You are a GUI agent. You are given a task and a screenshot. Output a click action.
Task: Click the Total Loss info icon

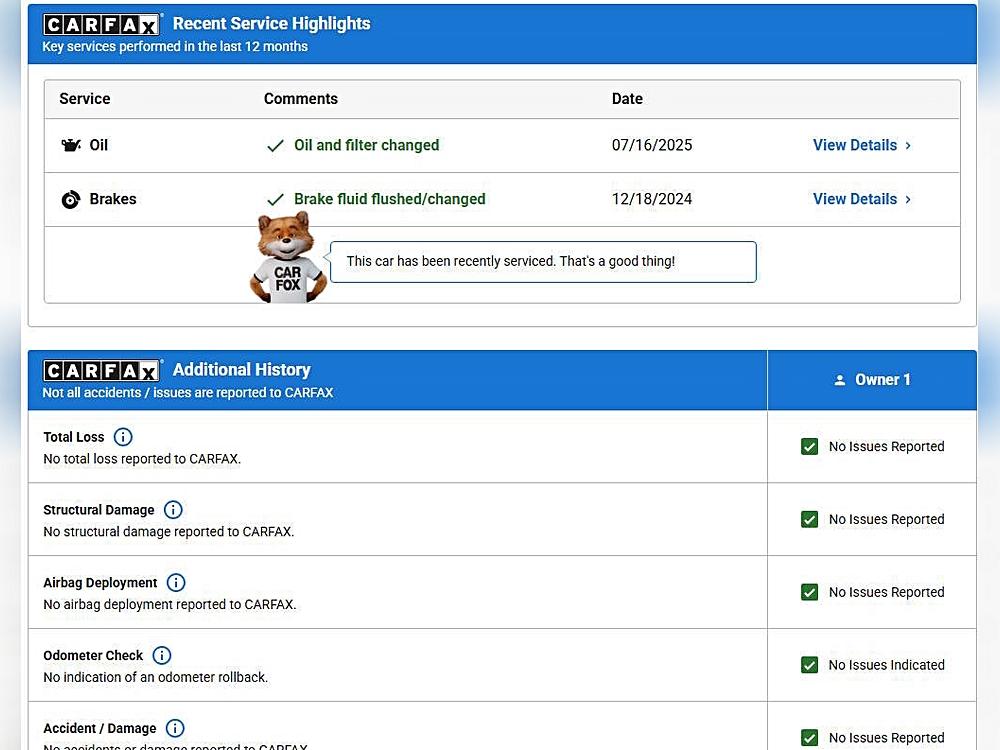click(123, 437)
